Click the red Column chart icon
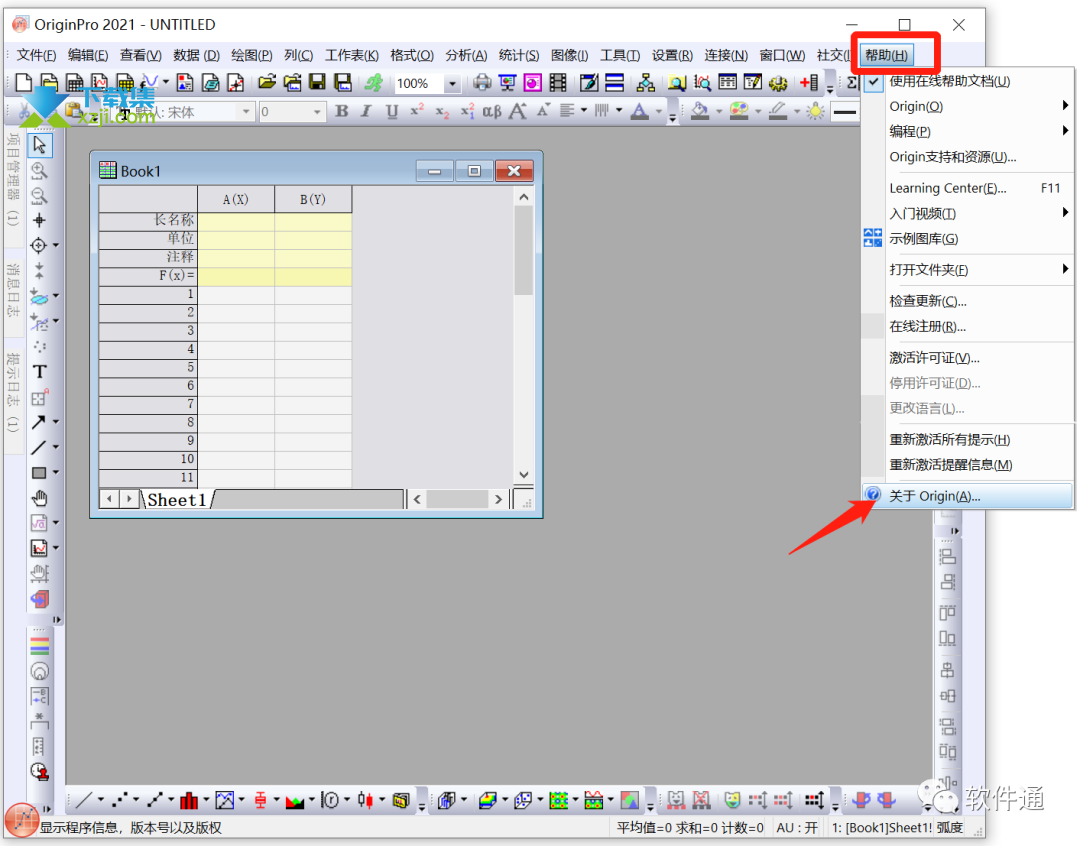 [x=189, y=800]
